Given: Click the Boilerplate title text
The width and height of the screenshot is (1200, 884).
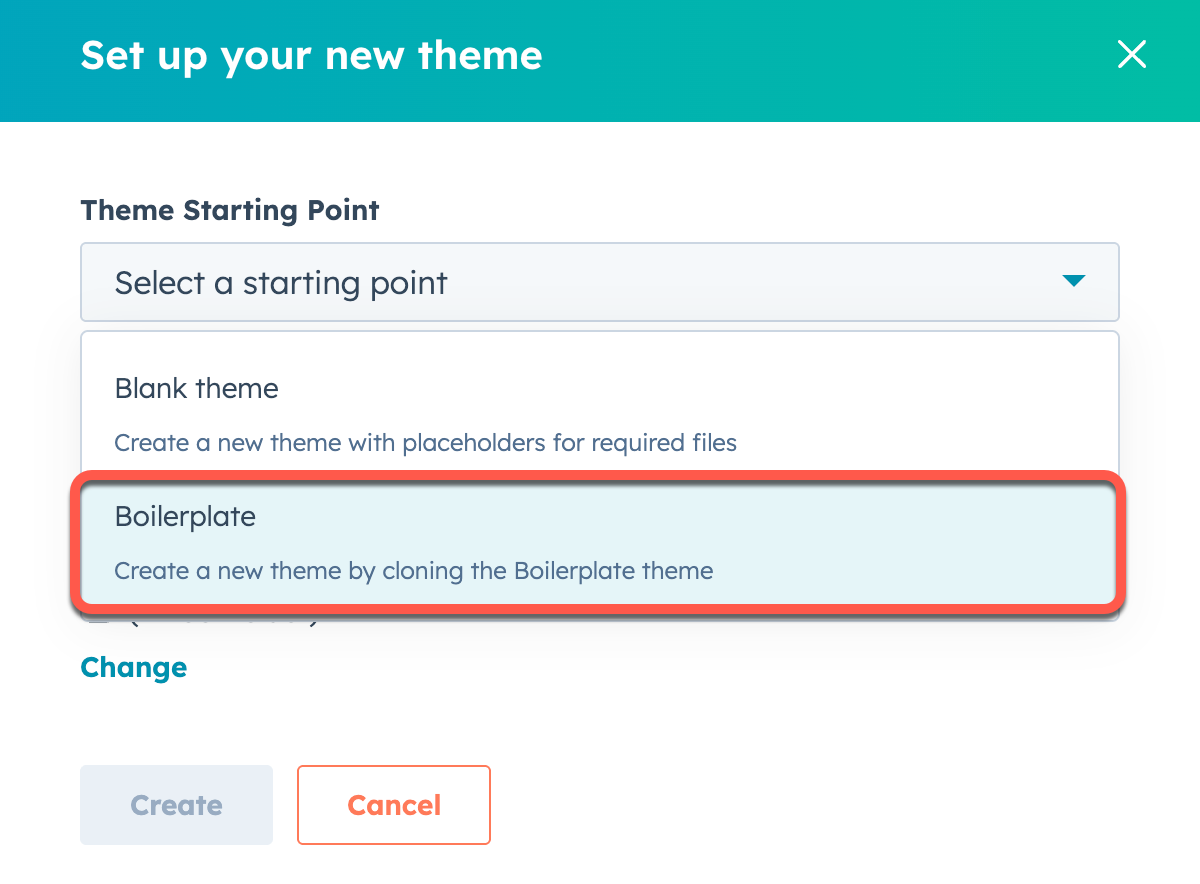Looking at the screenshot, I should point(185,517).
